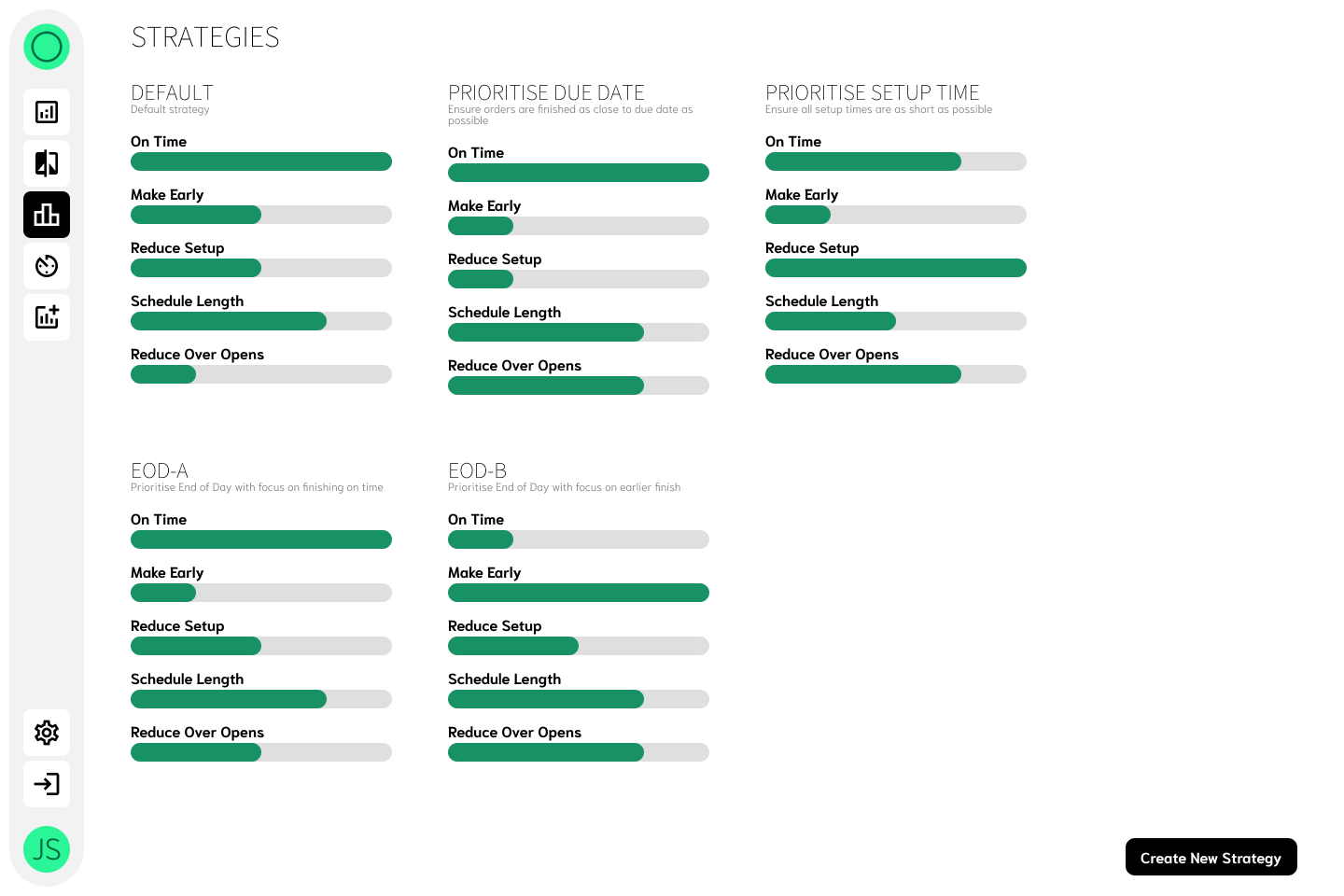Select the compare/flip icon in the sidebar

pos(47,163)
